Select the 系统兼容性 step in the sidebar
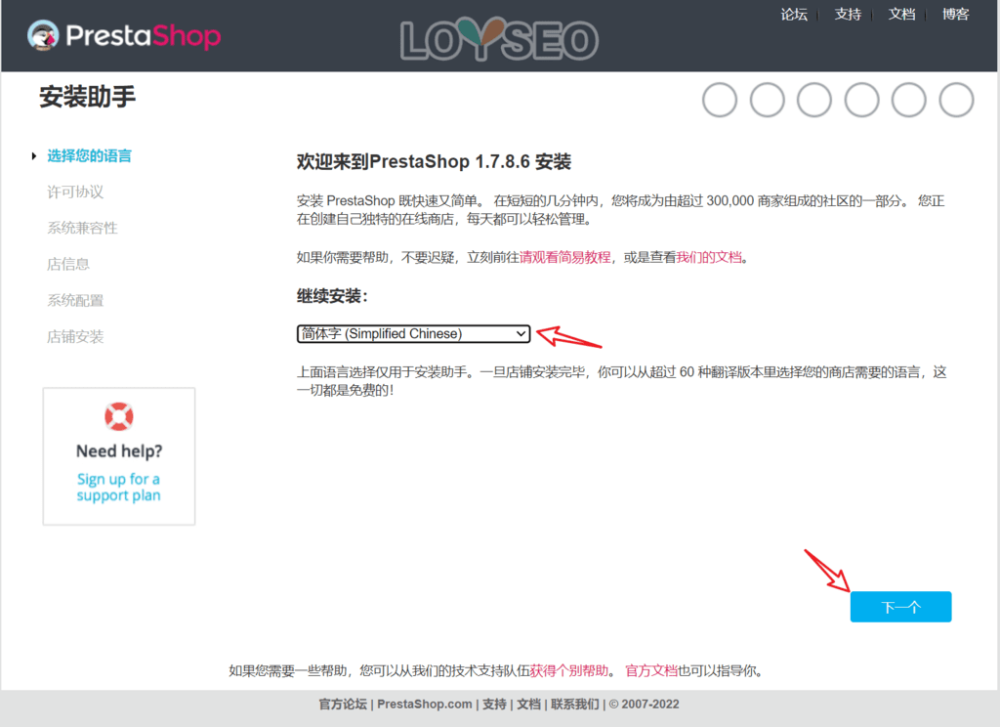The height and width of the screenshot is (727, 1000). (82, 228)
